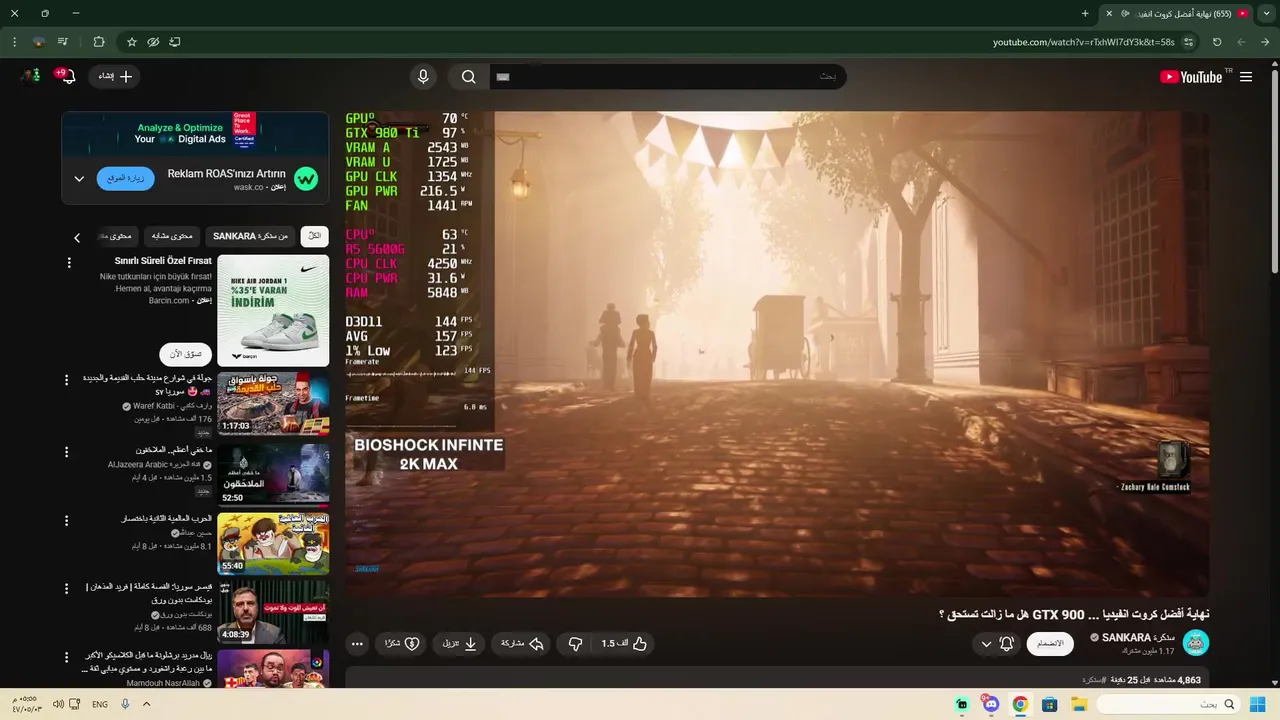Open options for the 55:40 cartoon video
Viewport: 1280px width, 720px height.
[67, 521]
